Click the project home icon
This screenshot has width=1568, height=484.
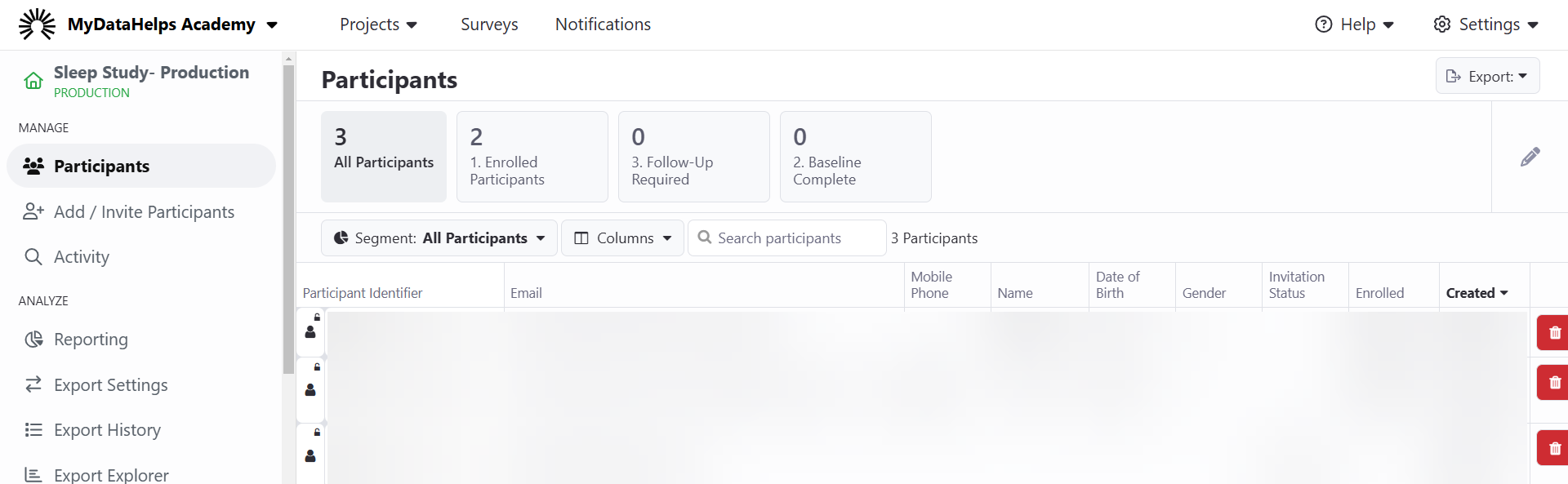(x=33, y=81)
